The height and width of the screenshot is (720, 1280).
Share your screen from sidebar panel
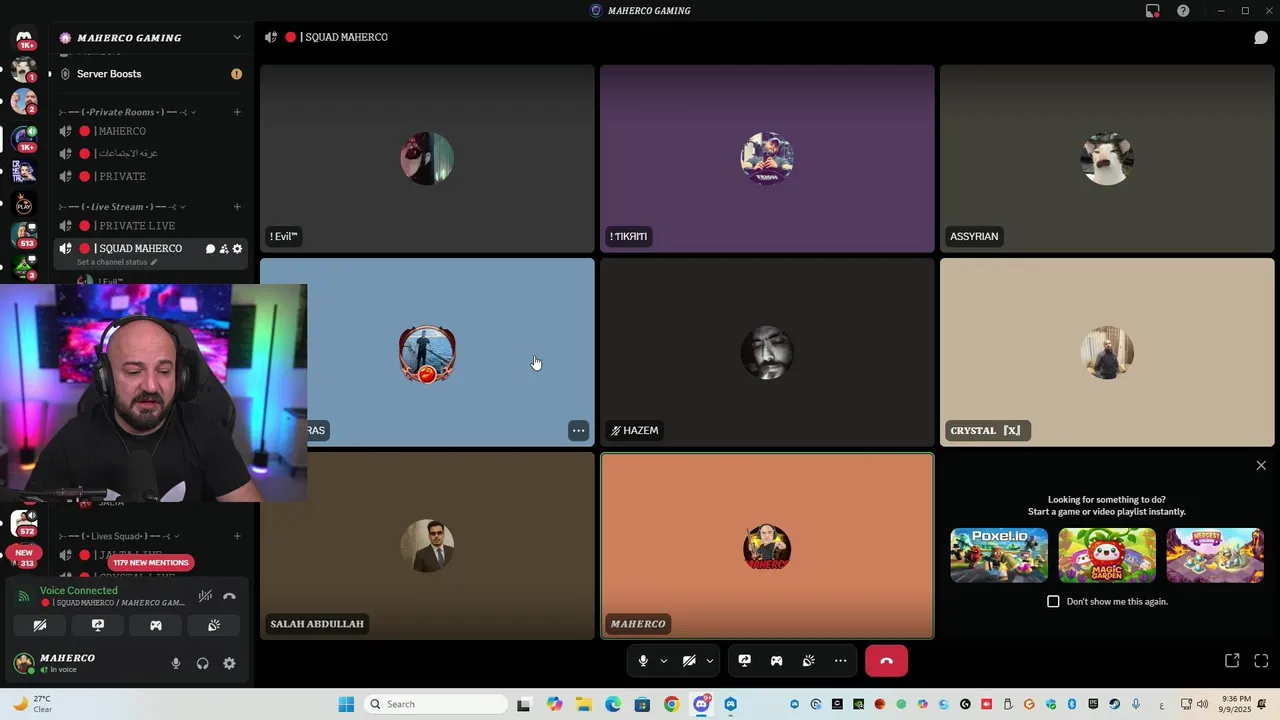tap(98, 625)
